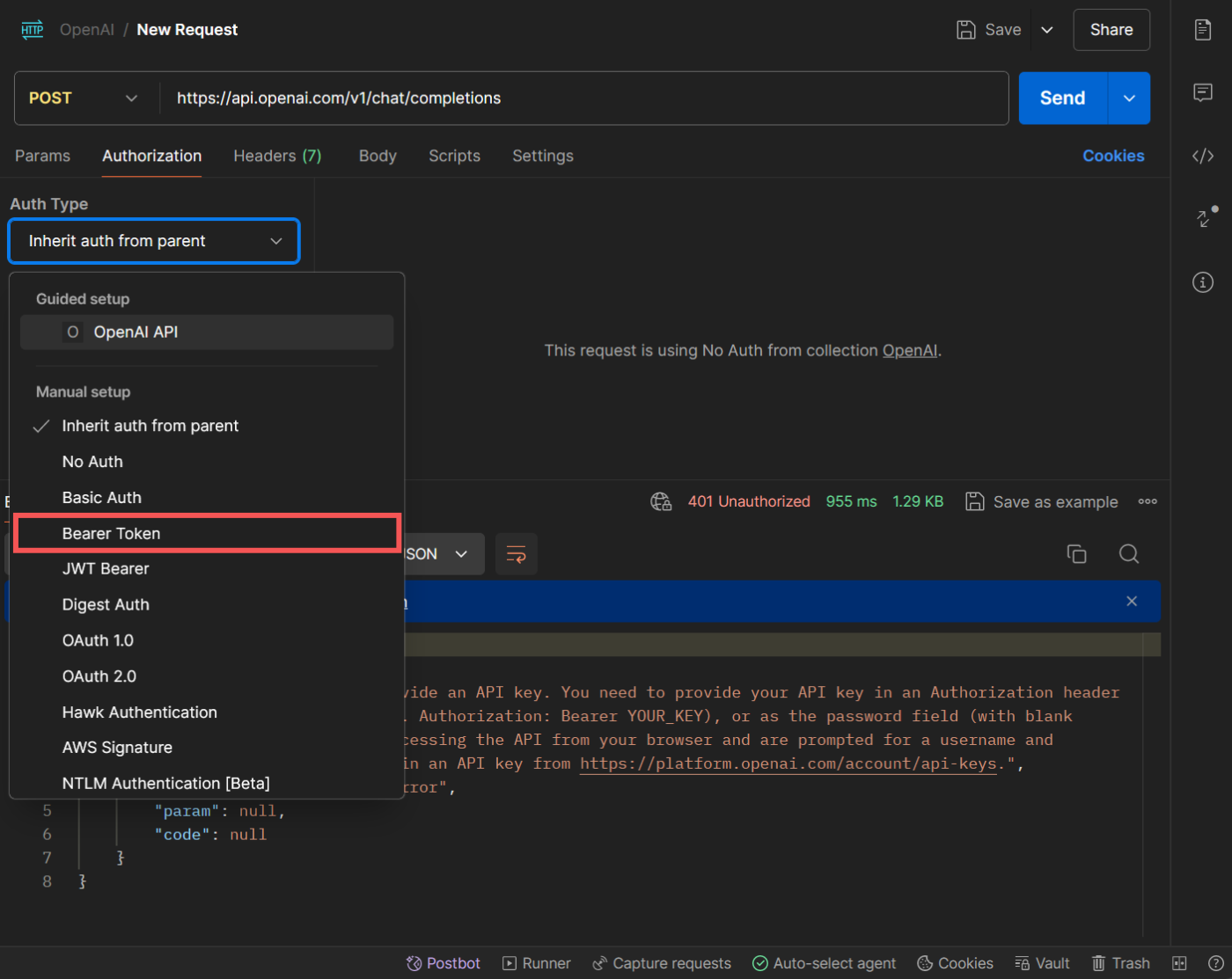Open the Headers (7) tab
Screen dimensions: 1232x979
click(x=278, y=156)
